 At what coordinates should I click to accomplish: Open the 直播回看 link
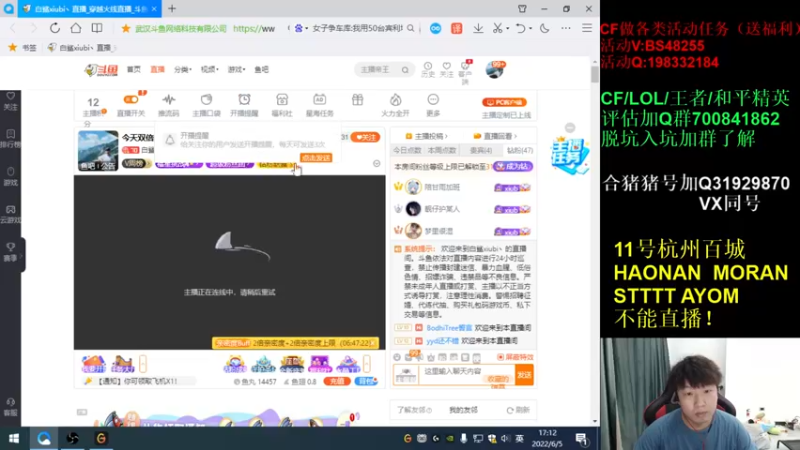click(x=495, y=136)
